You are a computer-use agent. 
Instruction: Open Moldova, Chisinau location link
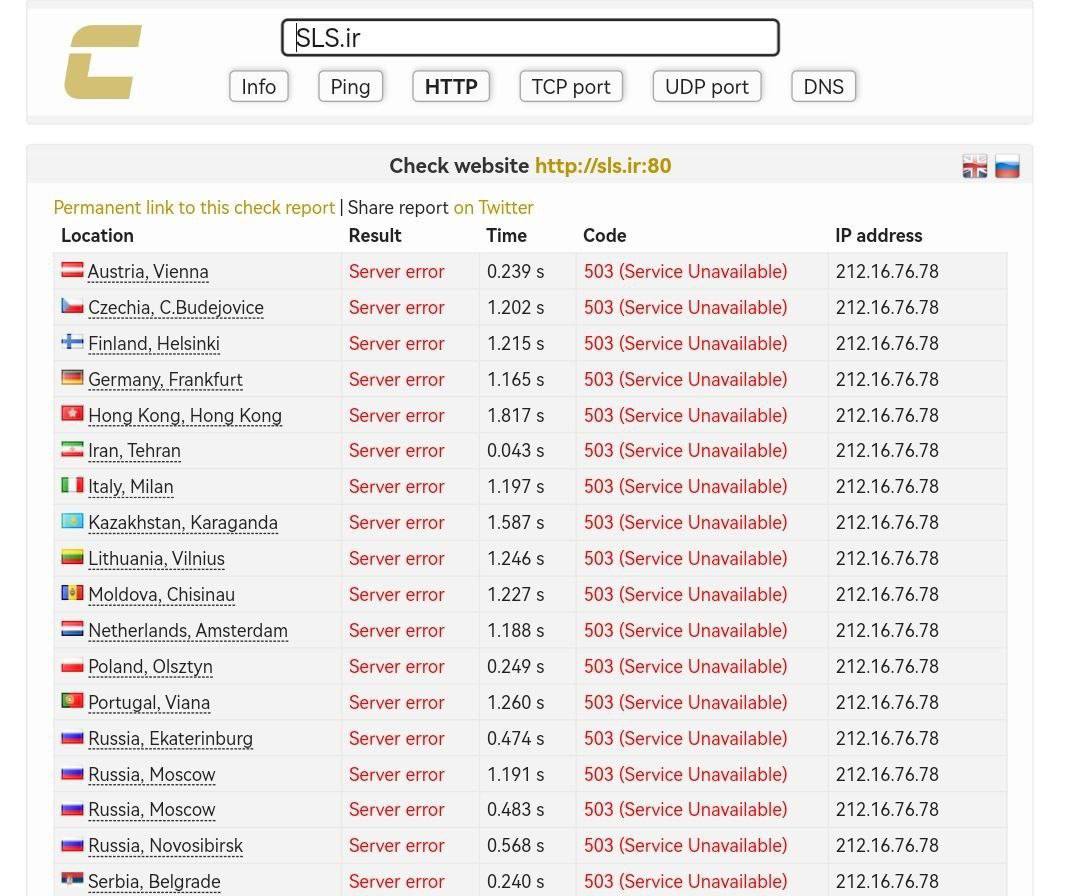161,594
